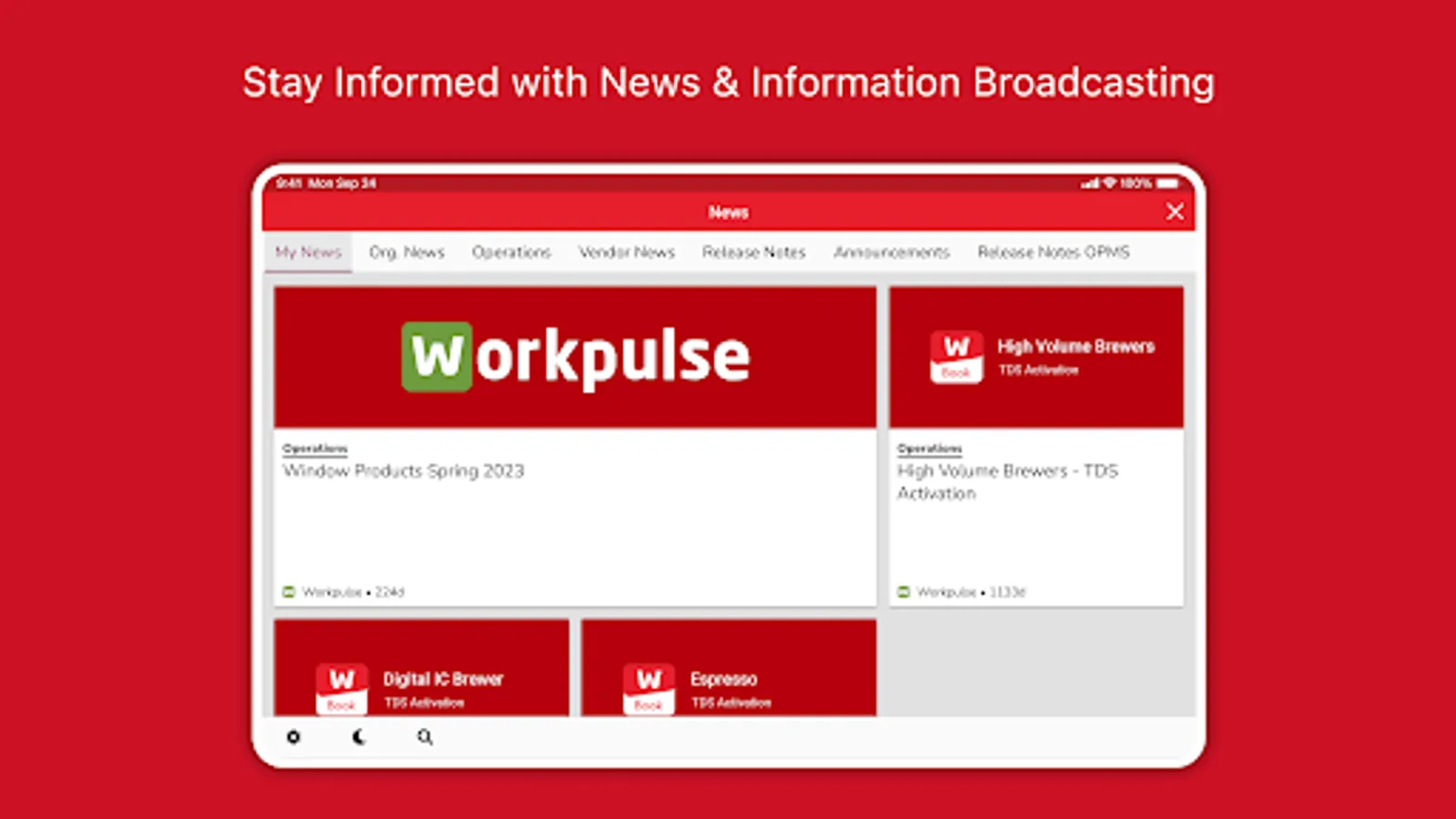Click Workpulse author icon on Window Products card
The width and height of the screenshot is (1456, 819).
tap(288, 592)
